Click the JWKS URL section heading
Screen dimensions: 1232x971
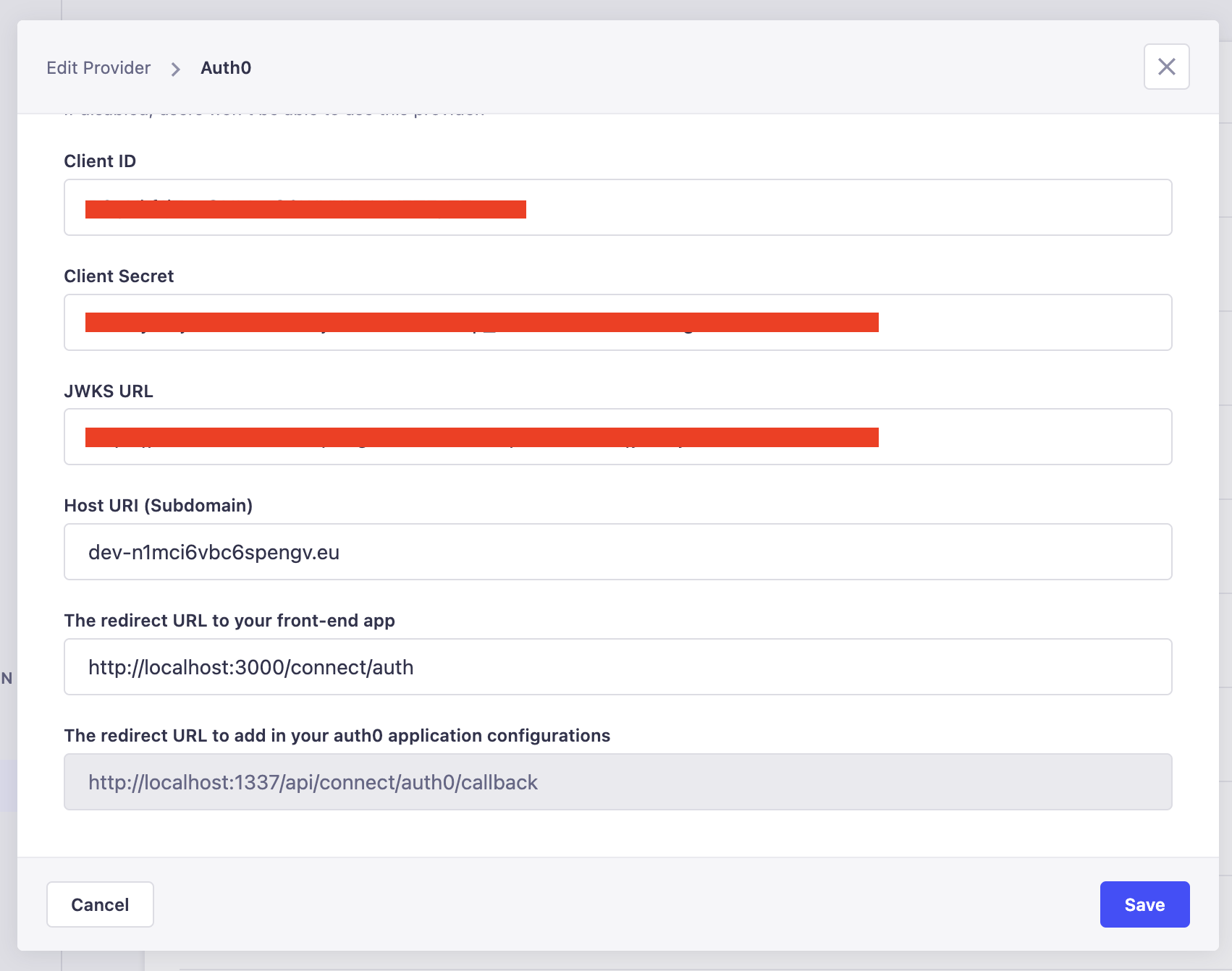[109, 391]
